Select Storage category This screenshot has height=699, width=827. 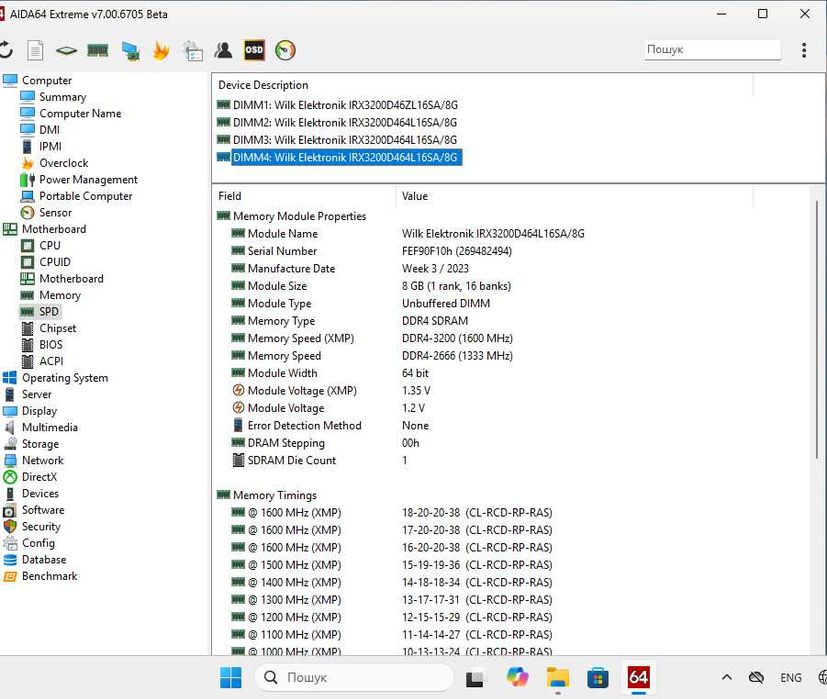tap(40, 444)
